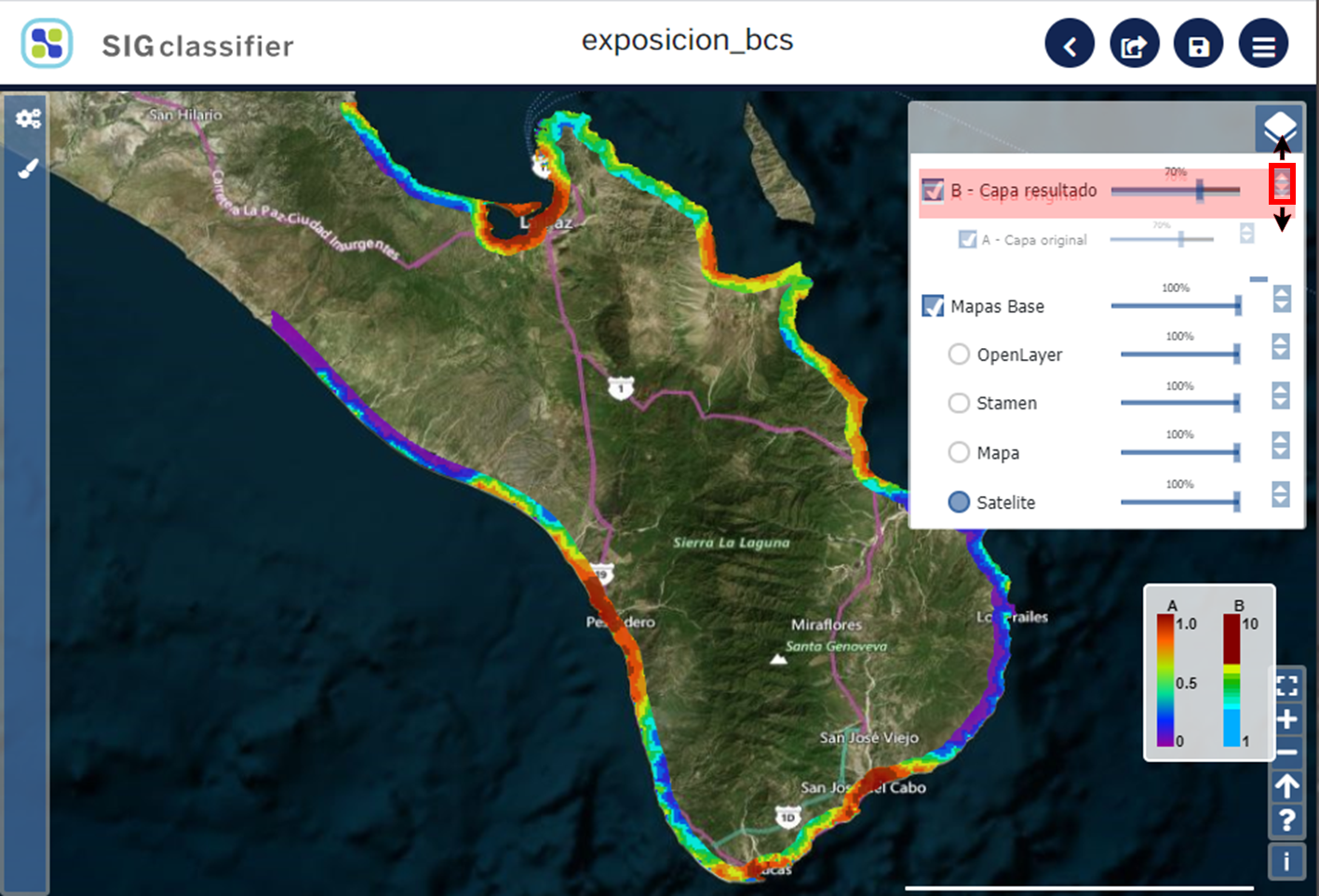Viewport: 1319px width, 896px height.
Task: Click Satelite order arrows control
Action: pyautogui.click(x=1281, y=494)
